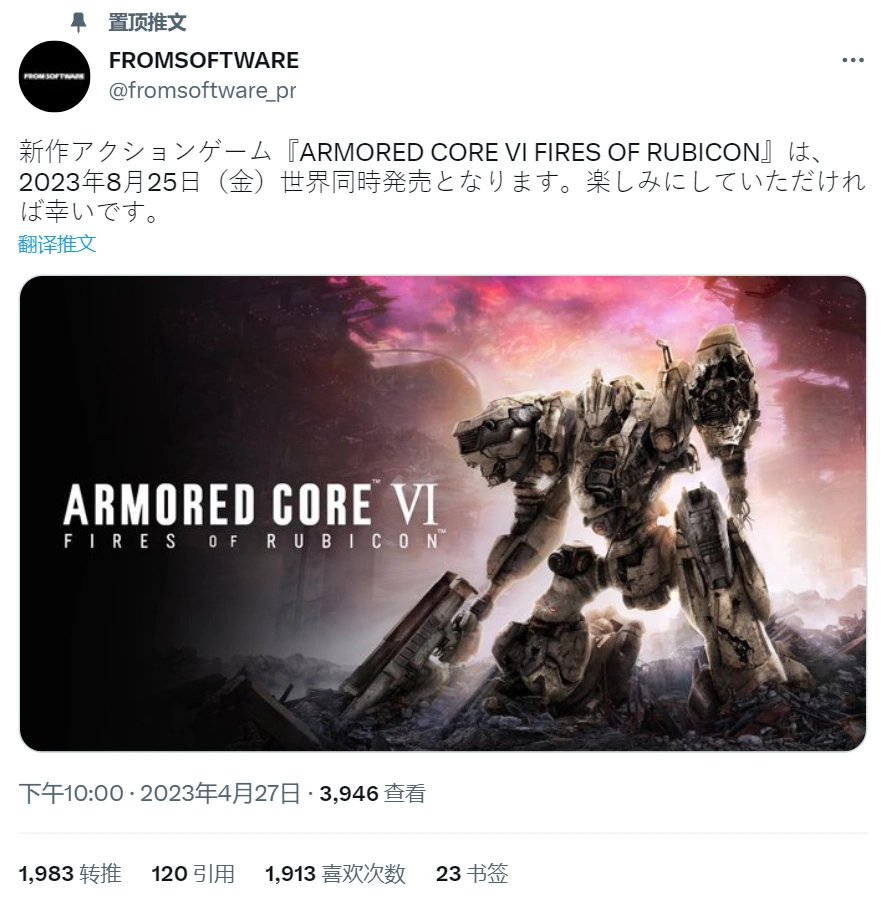The image size is (883, 908).
Task: Open the three-dot more options menu
Action: click(852, 60)
